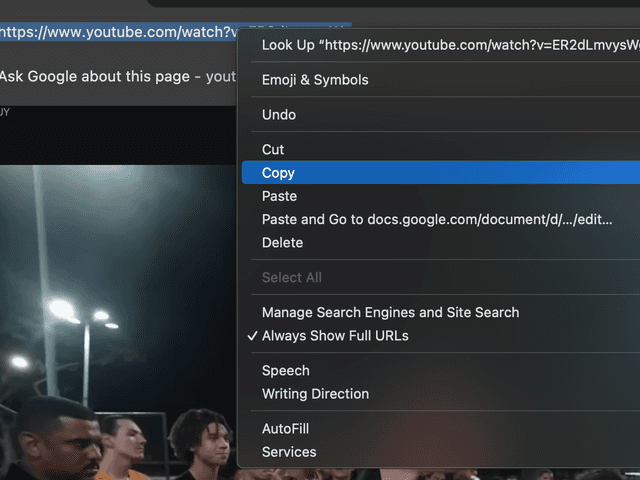640x480 pixels.
Task: Expand the AutoFill submenu
Action: coord(441,429)
